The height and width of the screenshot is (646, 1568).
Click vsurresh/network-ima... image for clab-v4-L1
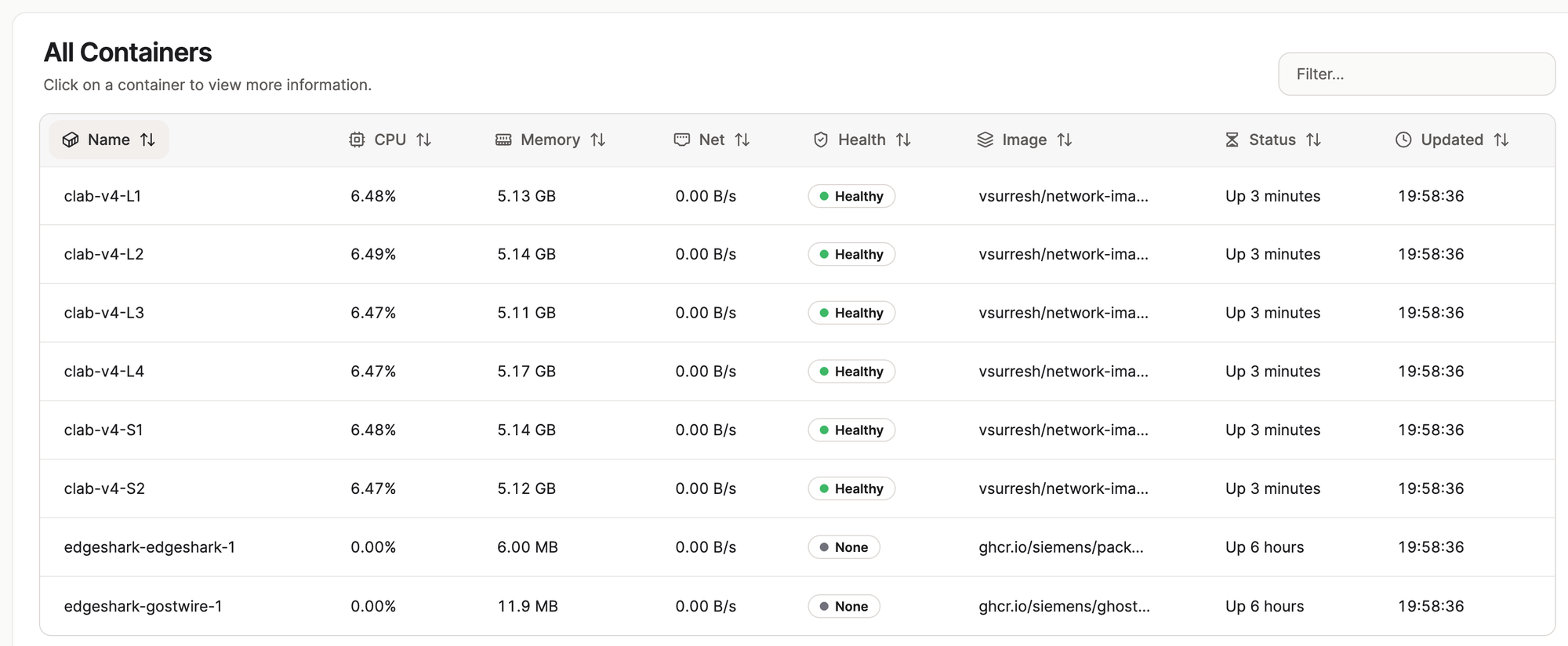click(1063, 196)
